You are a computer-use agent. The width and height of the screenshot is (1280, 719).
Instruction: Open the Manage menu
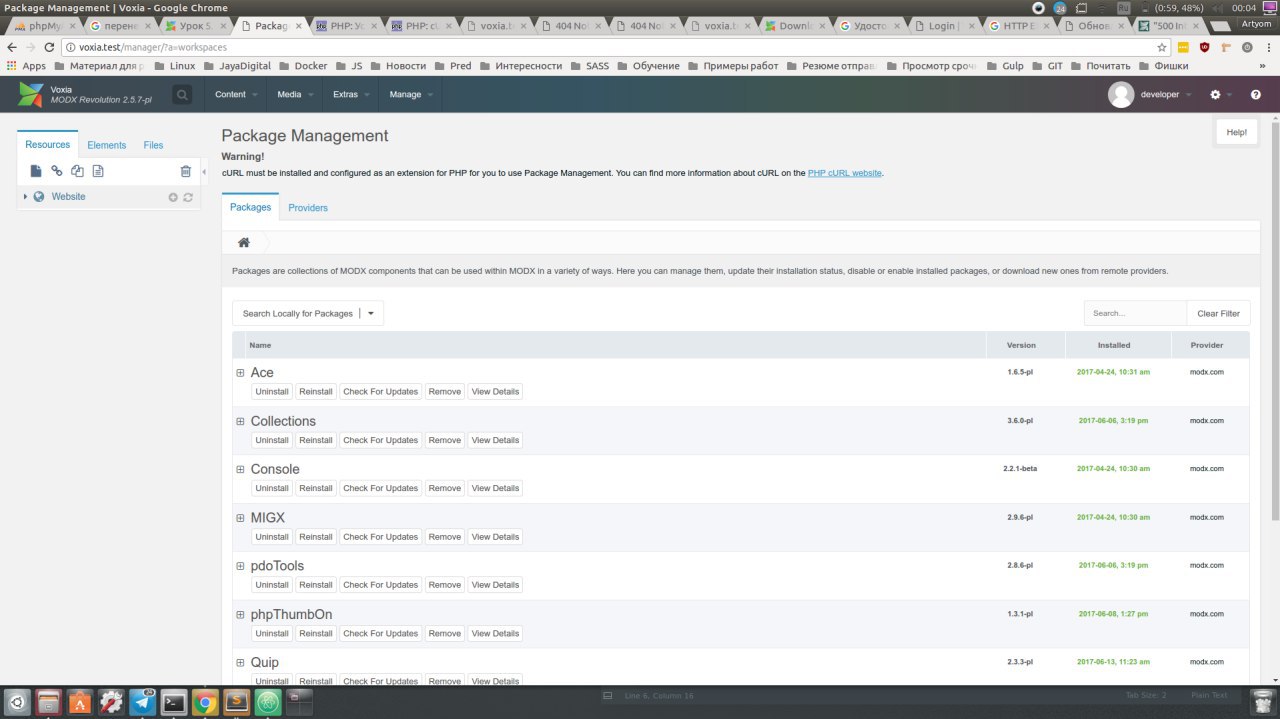point(411,95)
